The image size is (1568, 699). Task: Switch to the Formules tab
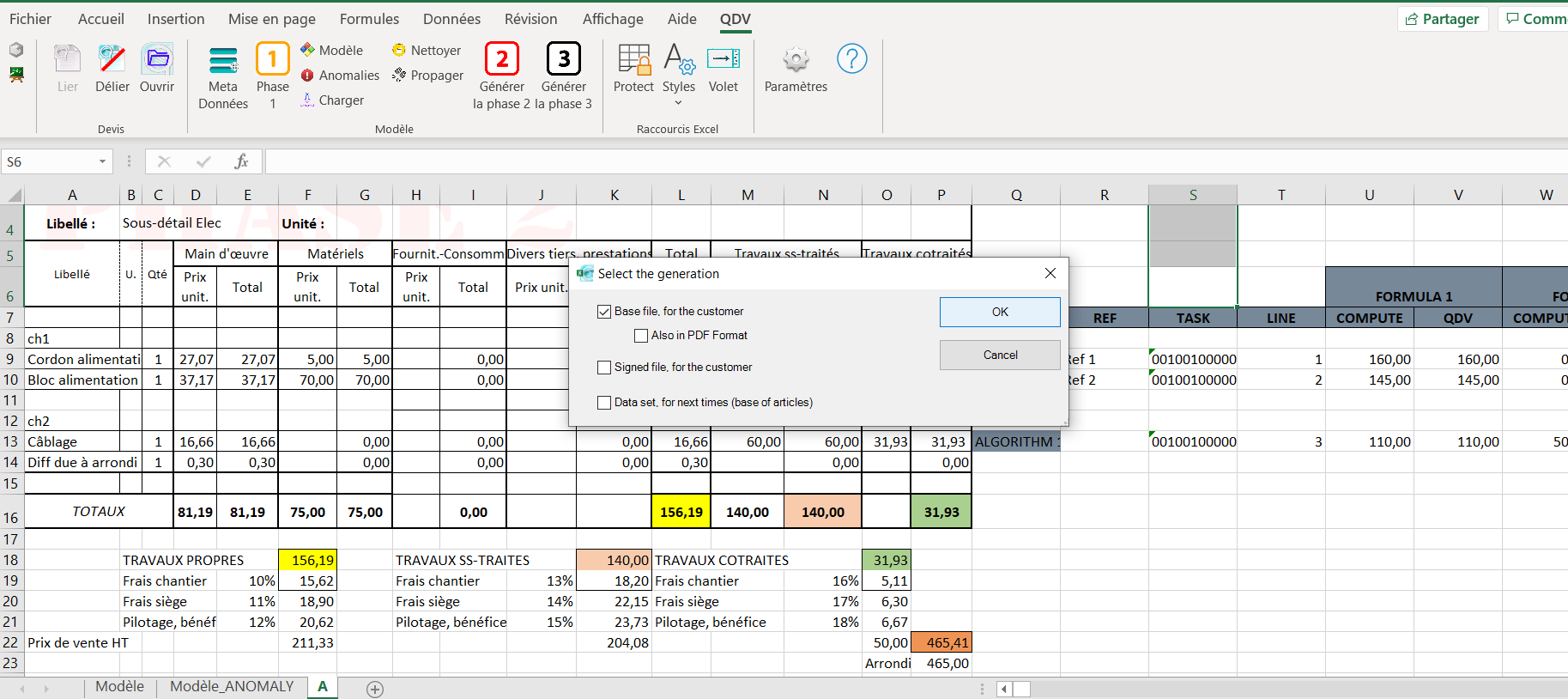[369, 19]
